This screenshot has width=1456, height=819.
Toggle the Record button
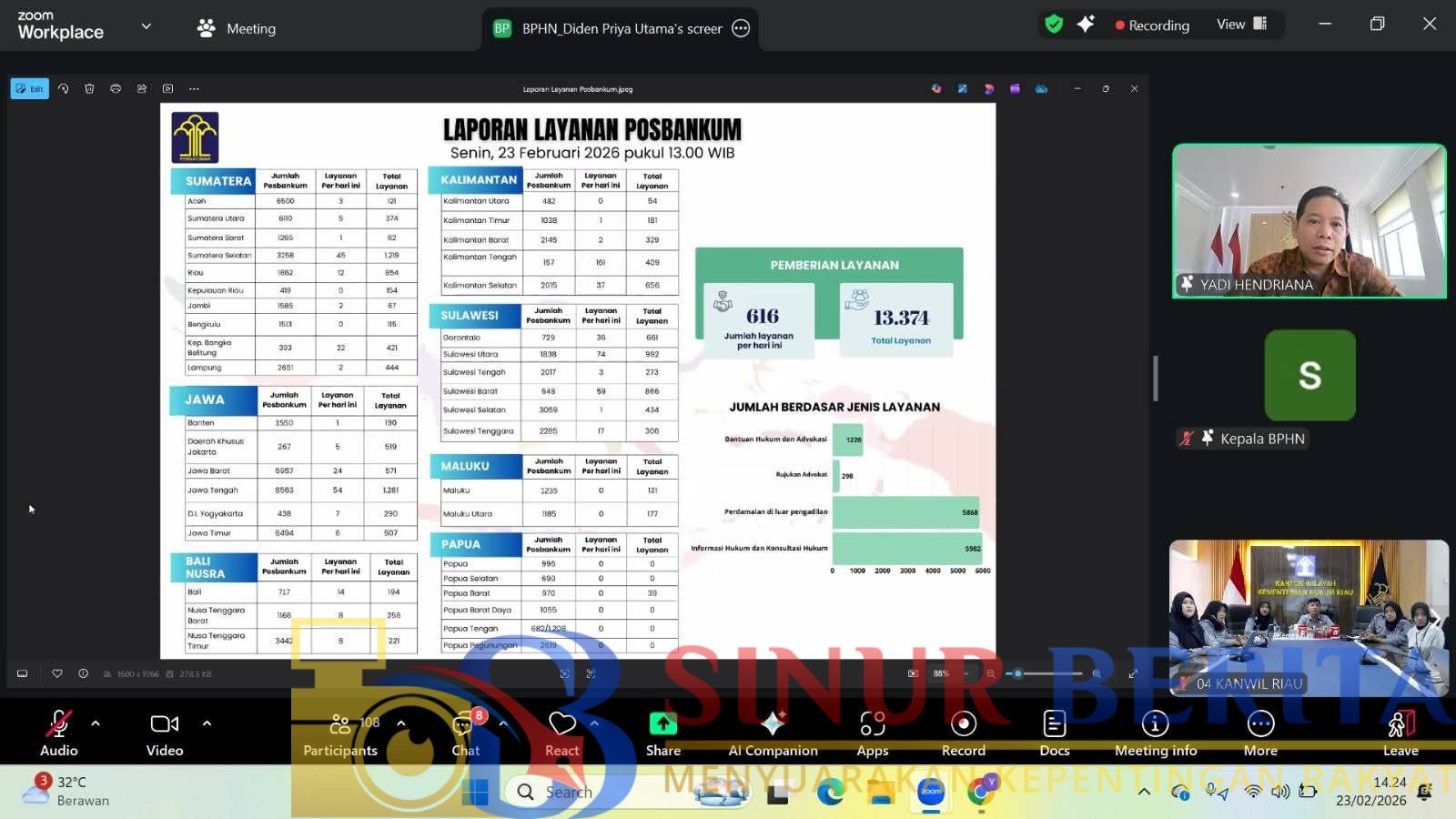pyautogui.click(x=963, y=733)
